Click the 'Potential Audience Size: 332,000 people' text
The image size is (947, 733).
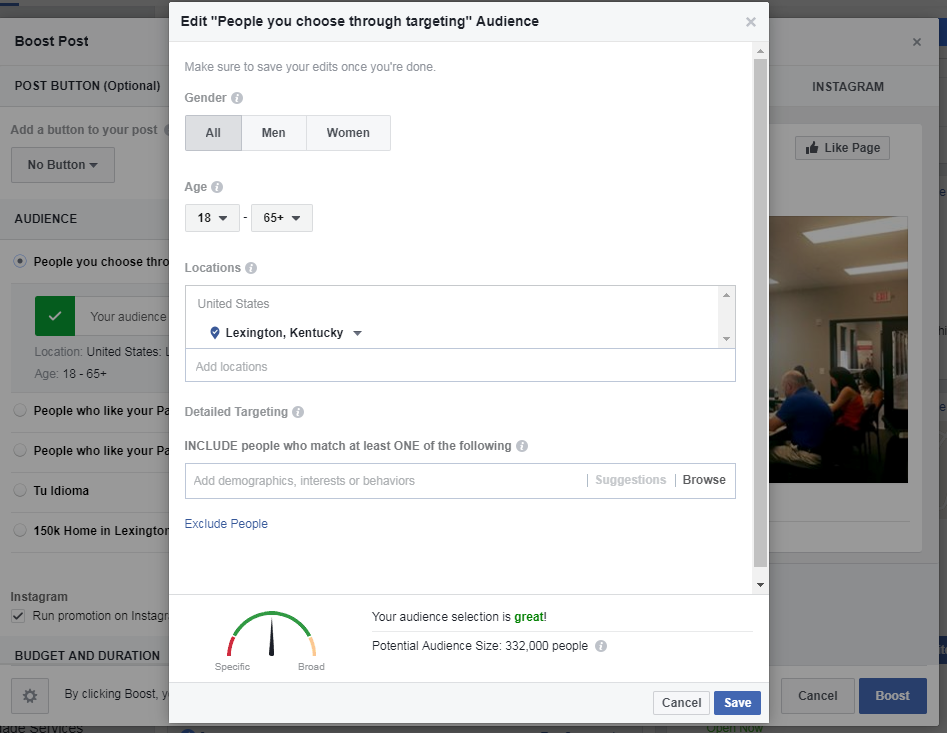(x=480, y=646)
